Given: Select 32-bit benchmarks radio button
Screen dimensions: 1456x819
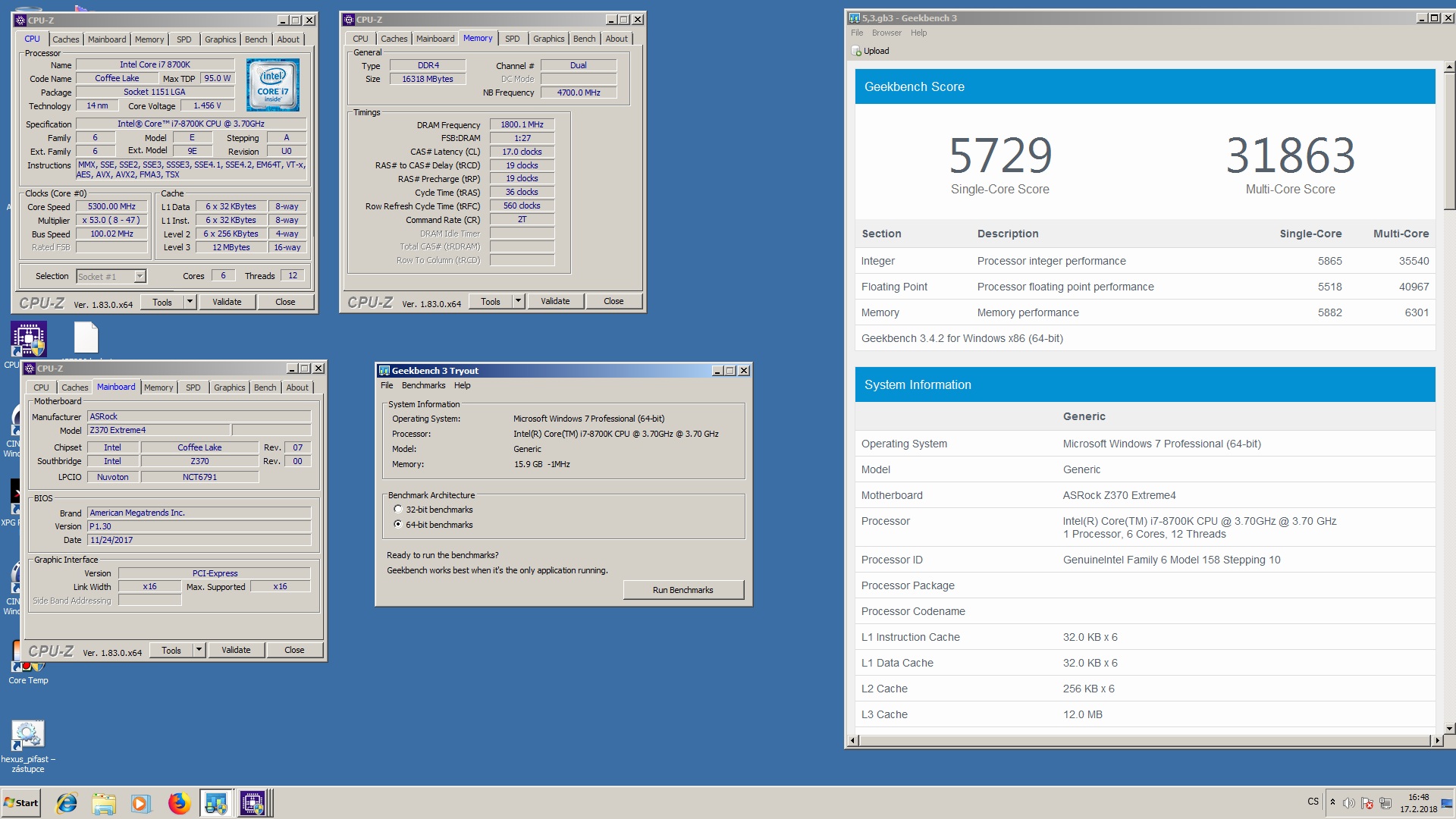Looking at the screenshot, I should tap(398, 510).
